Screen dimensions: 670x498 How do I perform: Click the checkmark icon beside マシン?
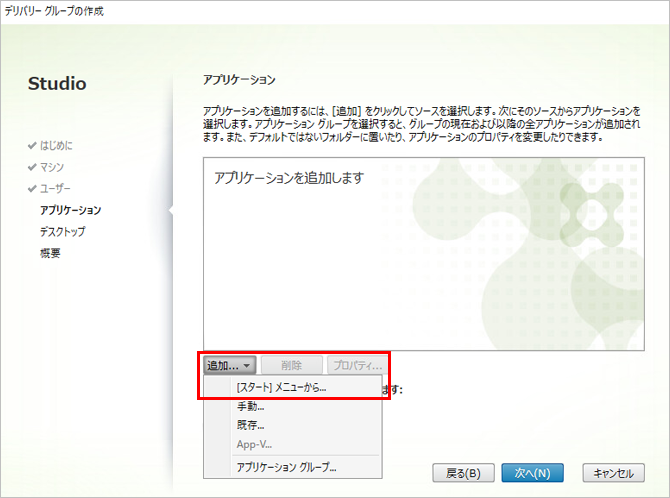[32, 167]
